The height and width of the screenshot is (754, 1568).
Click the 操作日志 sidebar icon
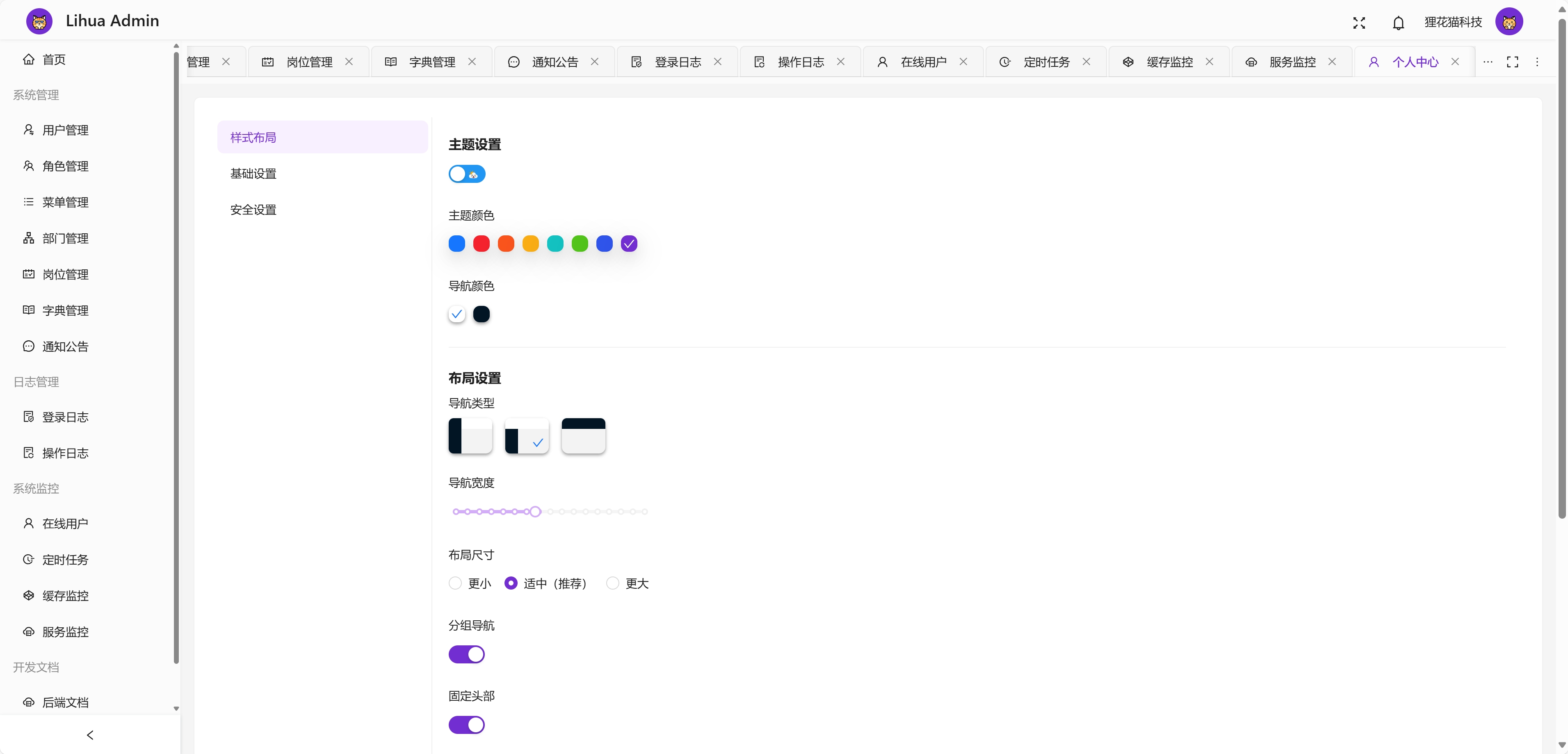point(29,452)
